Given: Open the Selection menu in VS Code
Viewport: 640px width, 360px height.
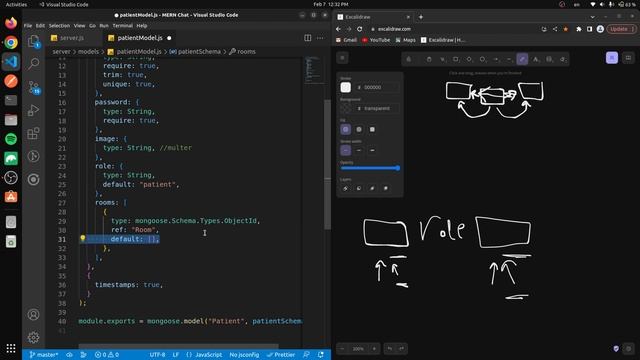Looking at the screenshot, I should (59, 26).
